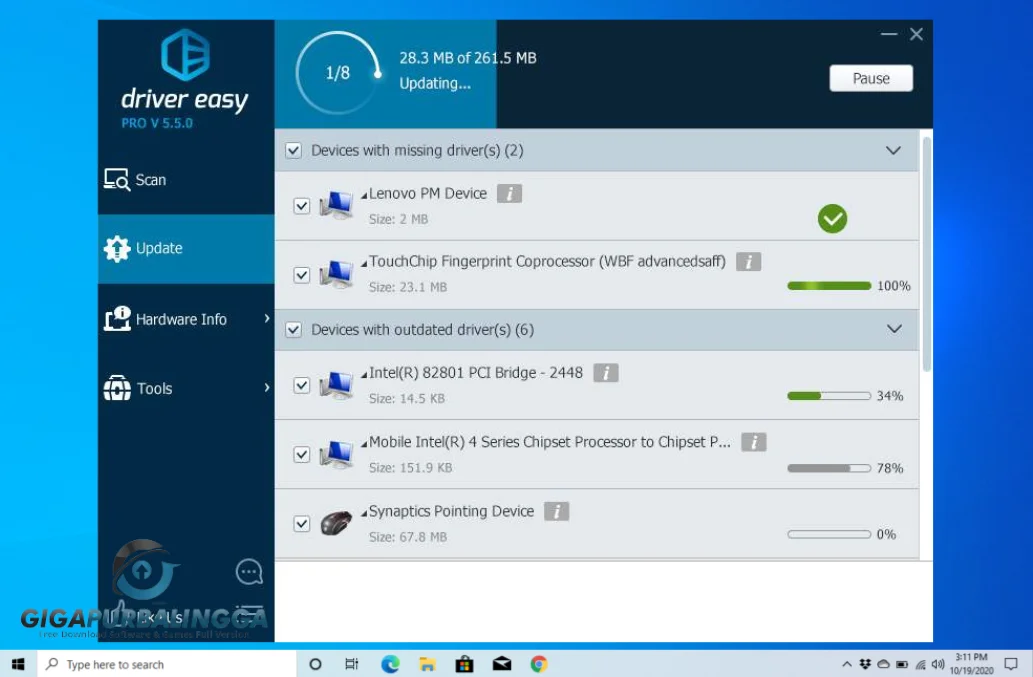Collapse the Devices with missing driver(s) section
1033x677 pixels.
pos(894,151)
